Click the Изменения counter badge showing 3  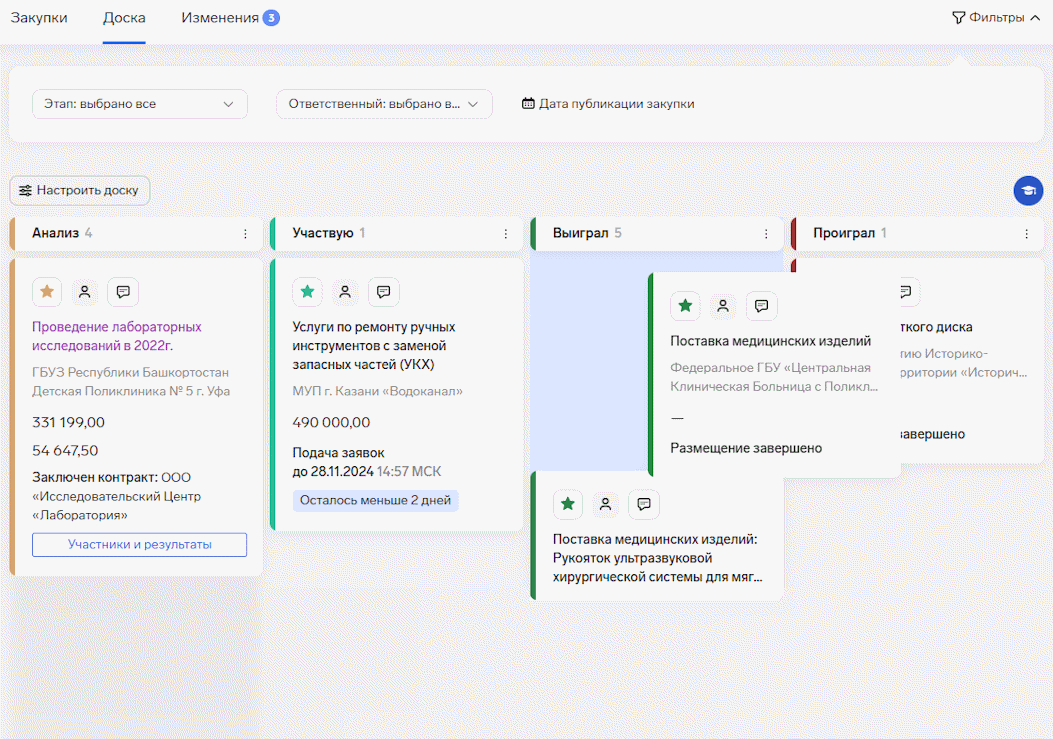click(x=271, y=18)
